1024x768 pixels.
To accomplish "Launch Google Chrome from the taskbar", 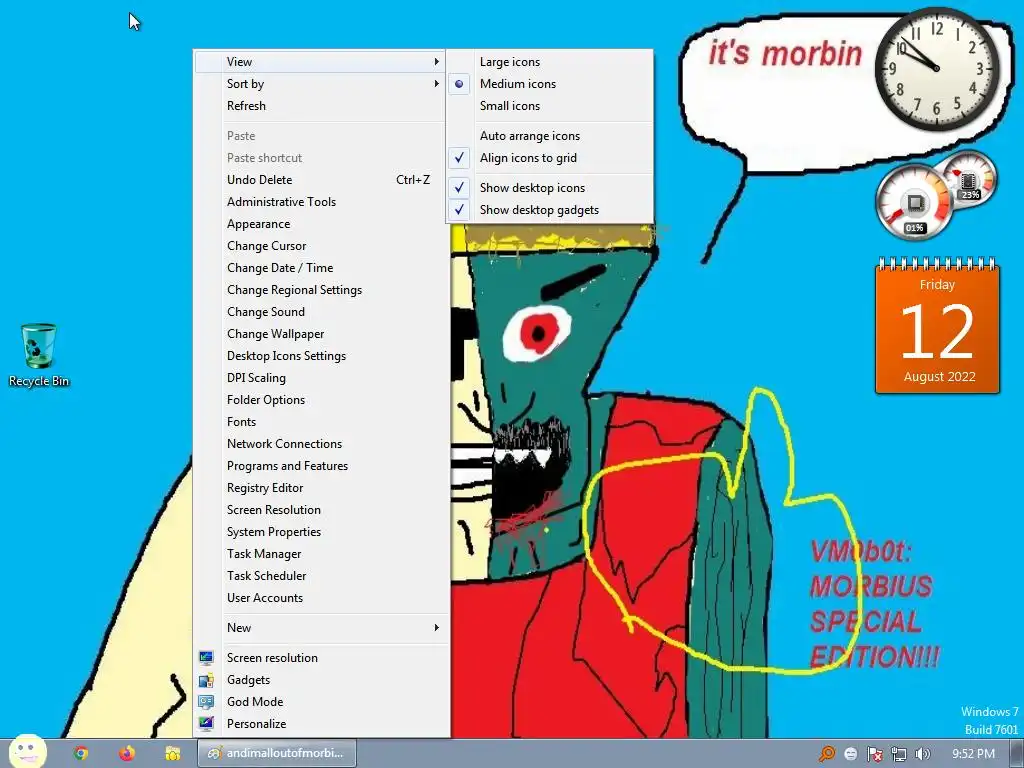I will (81, 753).
